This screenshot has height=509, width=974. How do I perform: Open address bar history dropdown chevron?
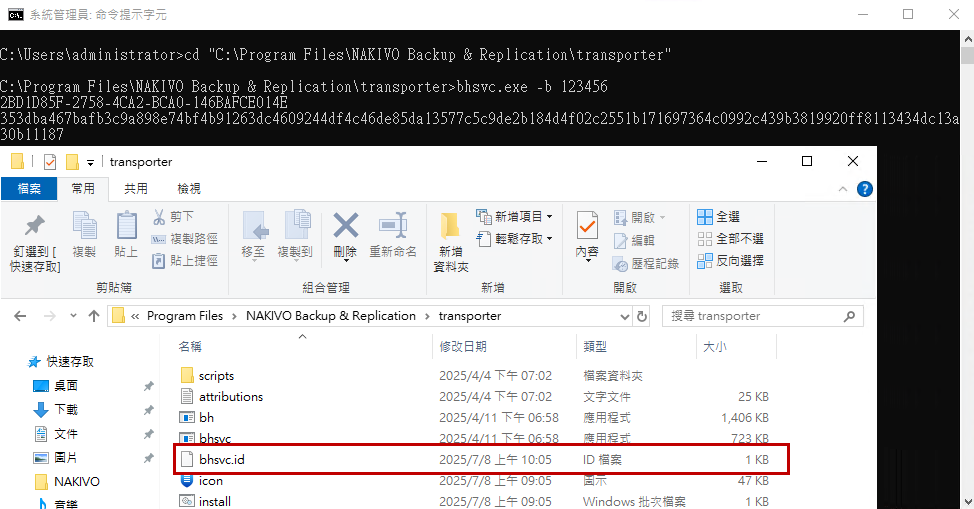coord(624,316)
